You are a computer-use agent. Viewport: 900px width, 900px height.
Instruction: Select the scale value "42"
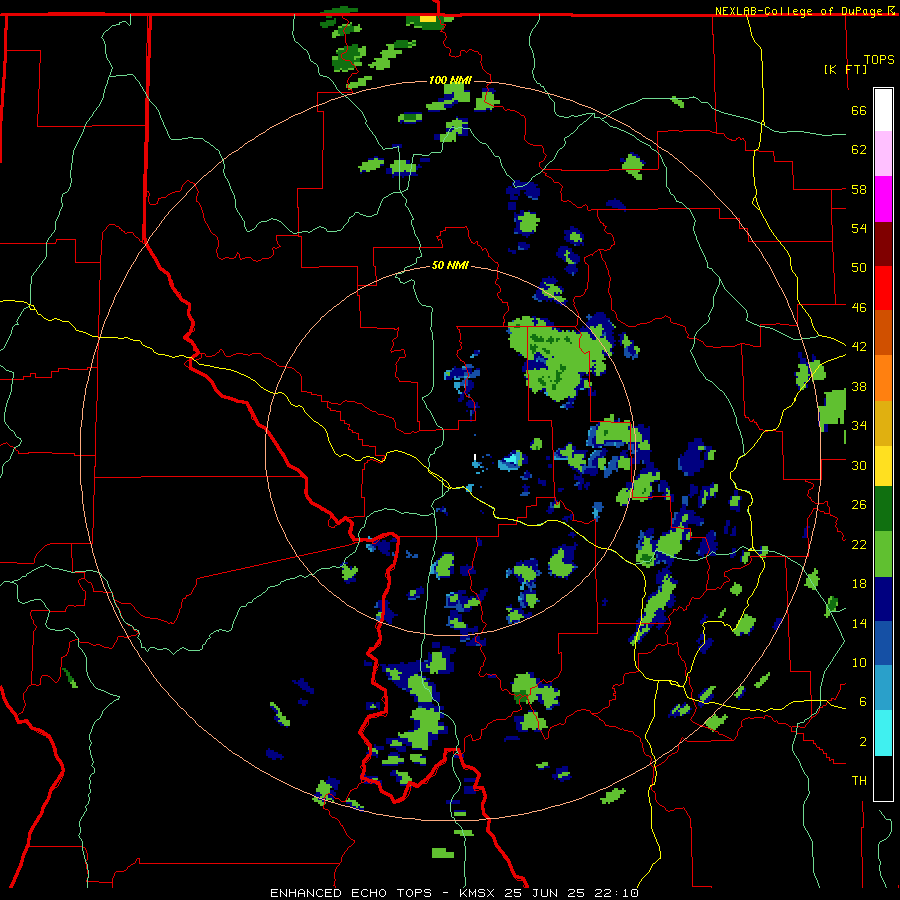pyautogui.click(x=859, y=346)
